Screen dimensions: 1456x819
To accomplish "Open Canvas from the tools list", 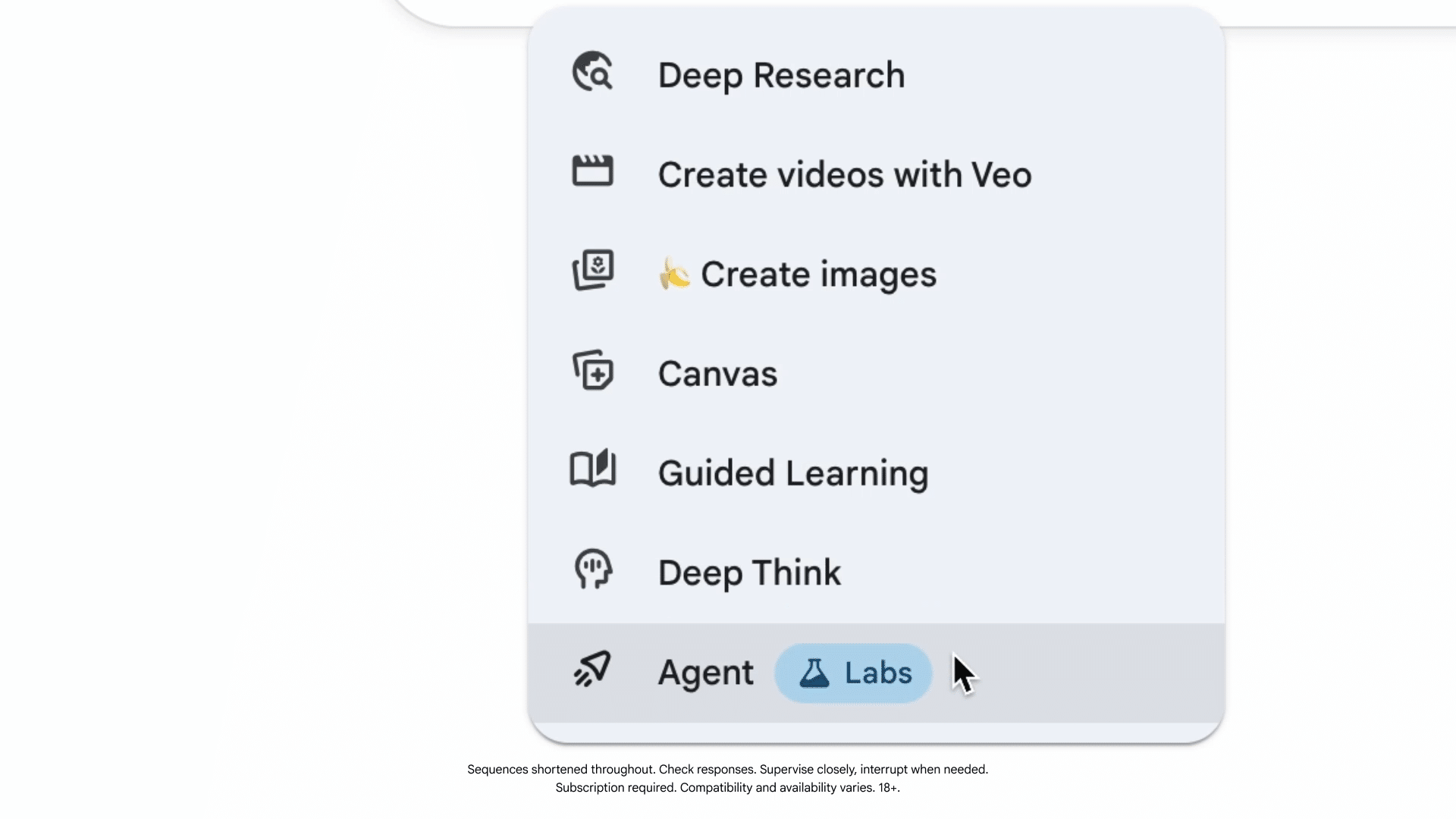I will (717, 374).
